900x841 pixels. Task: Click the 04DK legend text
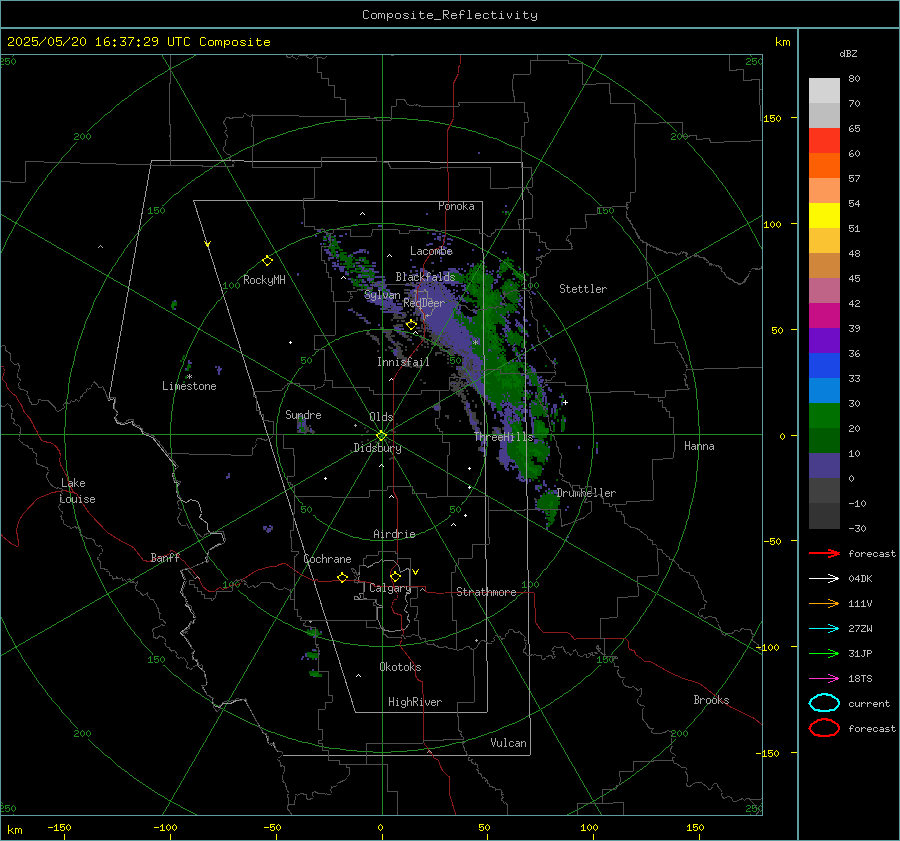coord(860,579)
